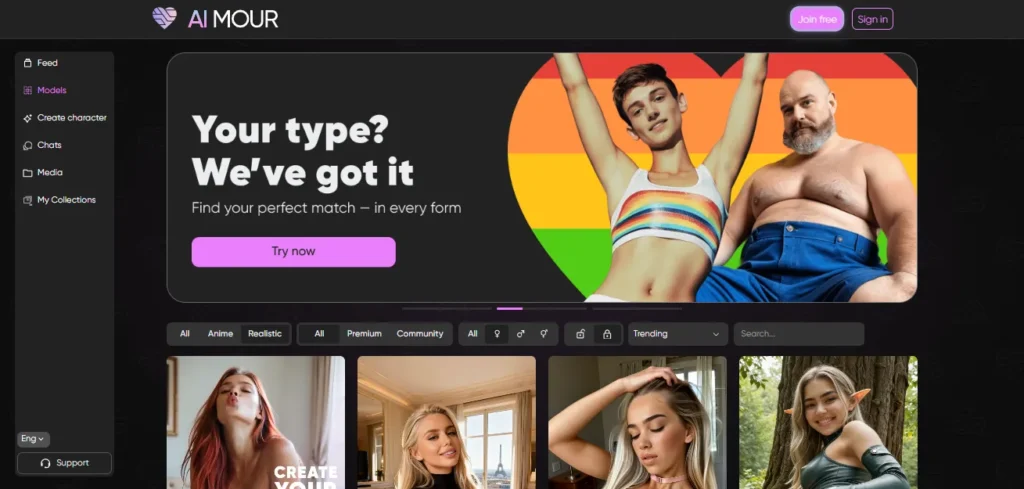1024x489 pixels.
Task: Open the Trending sort dropdown
Action: click(x=677, y=334)
